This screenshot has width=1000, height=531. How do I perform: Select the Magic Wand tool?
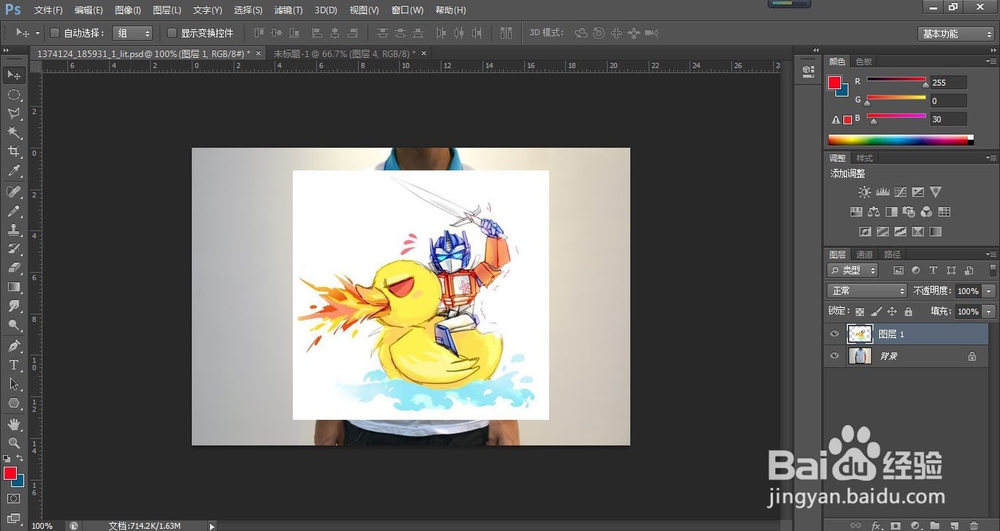pyautogui.click(x=13, y=133)
